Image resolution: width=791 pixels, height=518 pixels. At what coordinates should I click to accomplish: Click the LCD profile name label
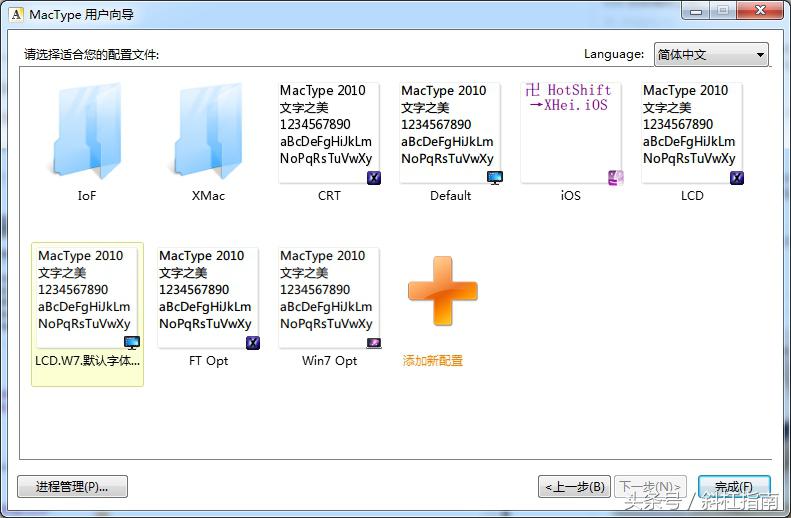(692, 196)
